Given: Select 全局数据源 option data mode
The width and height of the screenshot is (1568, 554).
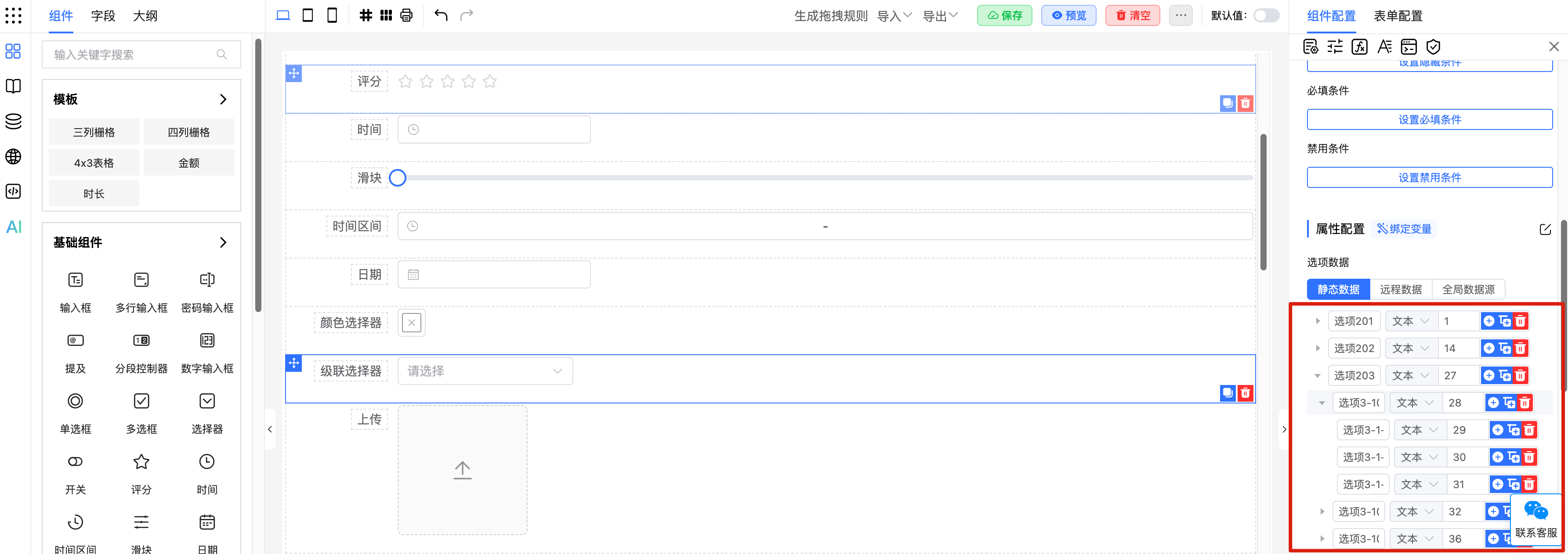Looking at the screenshot, I should click(x=1468, y=289).
